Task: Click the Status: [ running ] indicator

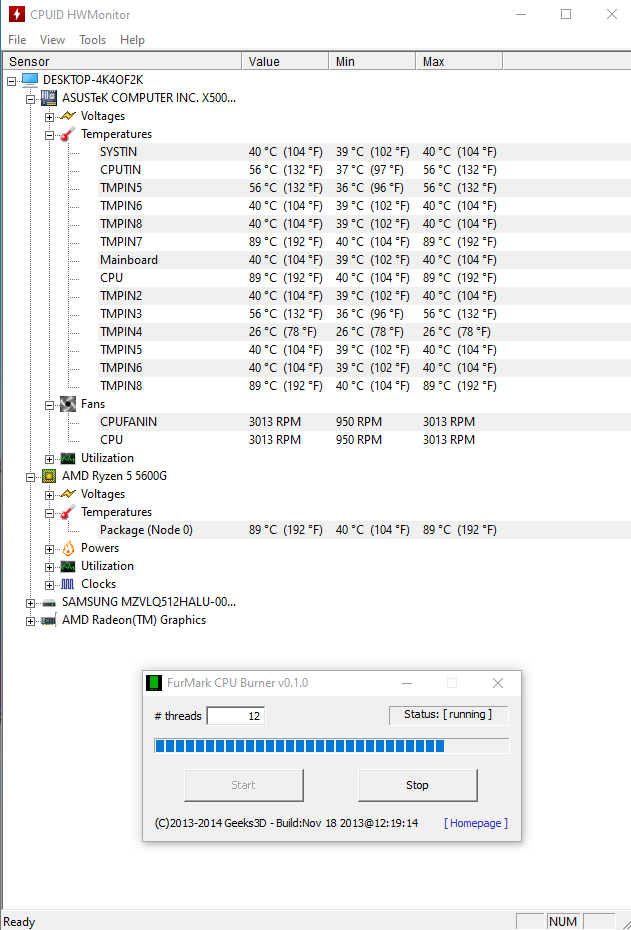Action: (448, 715)
